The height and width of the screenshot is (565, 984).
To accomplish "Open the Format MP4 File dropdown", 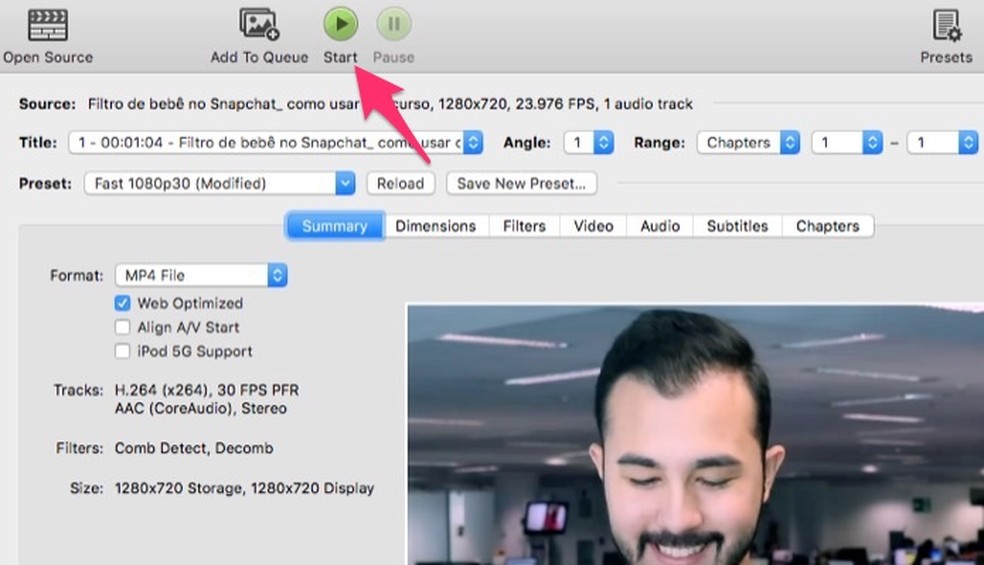I will point(201,275).
